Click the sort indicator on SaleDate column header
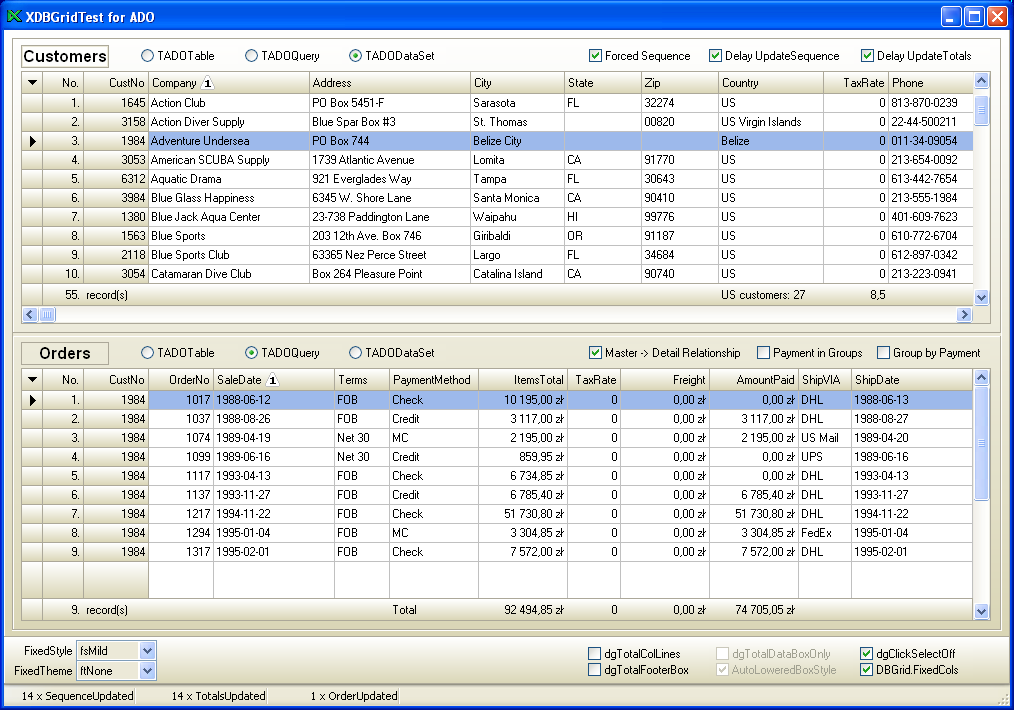1014x710 pixels. click(272, 380)
